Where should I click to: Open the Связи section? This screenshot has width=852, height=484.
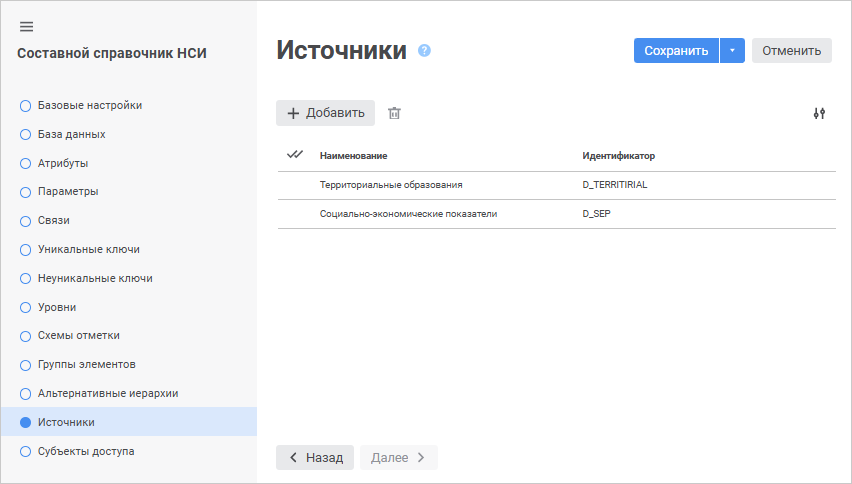(53, 220)
